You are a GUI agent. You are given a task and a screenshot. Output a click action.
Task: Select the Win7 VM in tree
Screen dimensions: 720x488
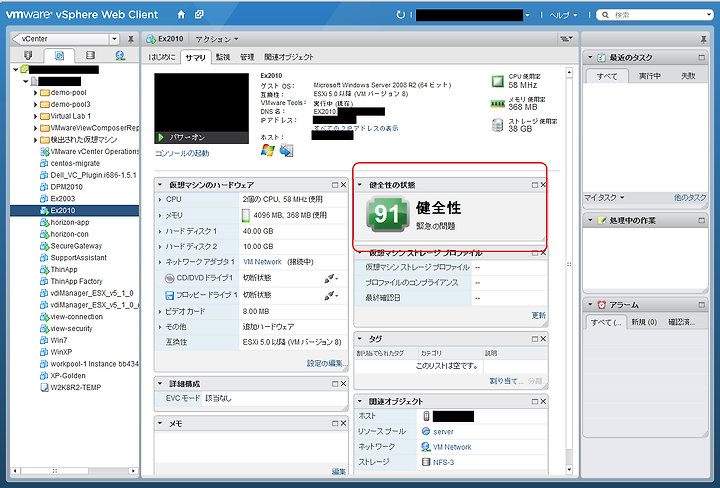[x=59, y=340]
